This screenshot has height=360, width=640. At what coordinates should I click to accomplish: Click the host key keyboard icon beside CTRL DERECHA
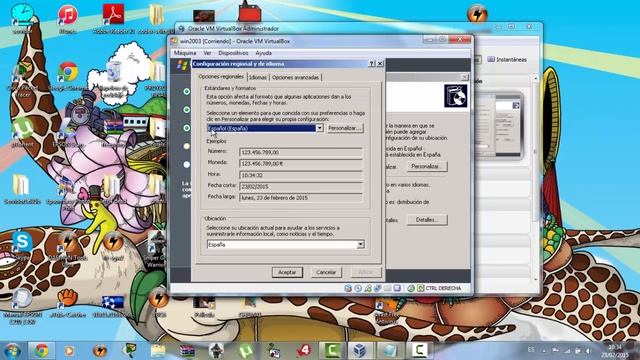click(420, 289)
